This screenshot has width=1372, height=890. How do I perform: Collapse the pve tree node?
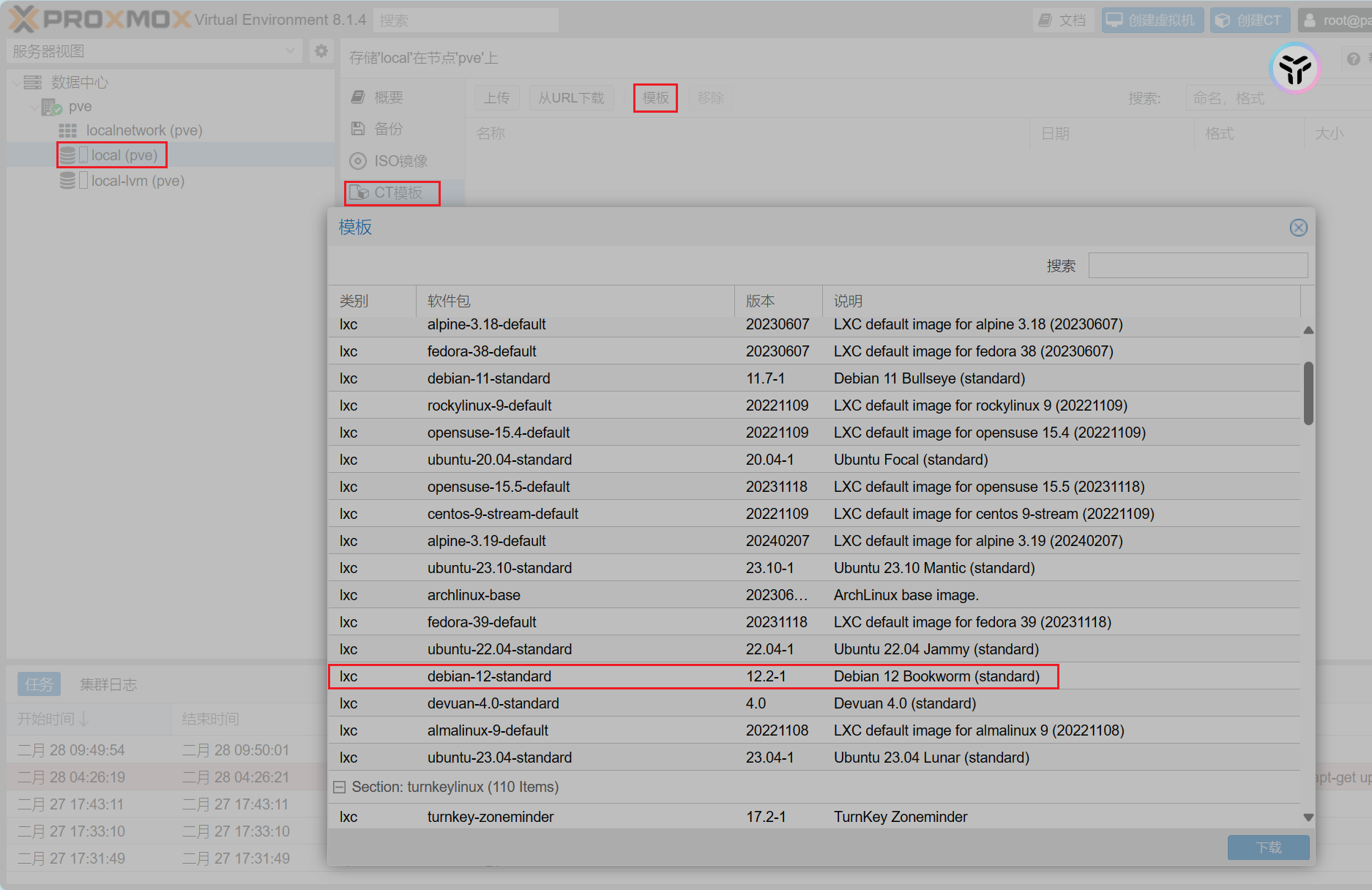(x=34, y=107)
